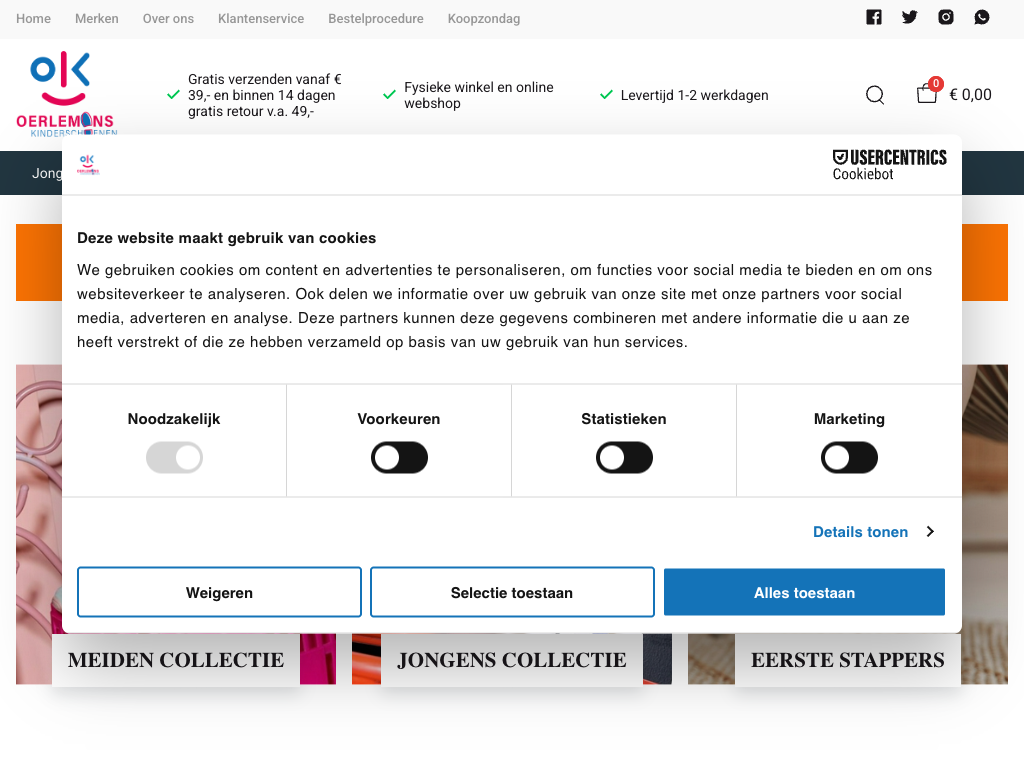
Task: Click the Oerlemans Kinderschoenen logo
Action: click(67, 93)
